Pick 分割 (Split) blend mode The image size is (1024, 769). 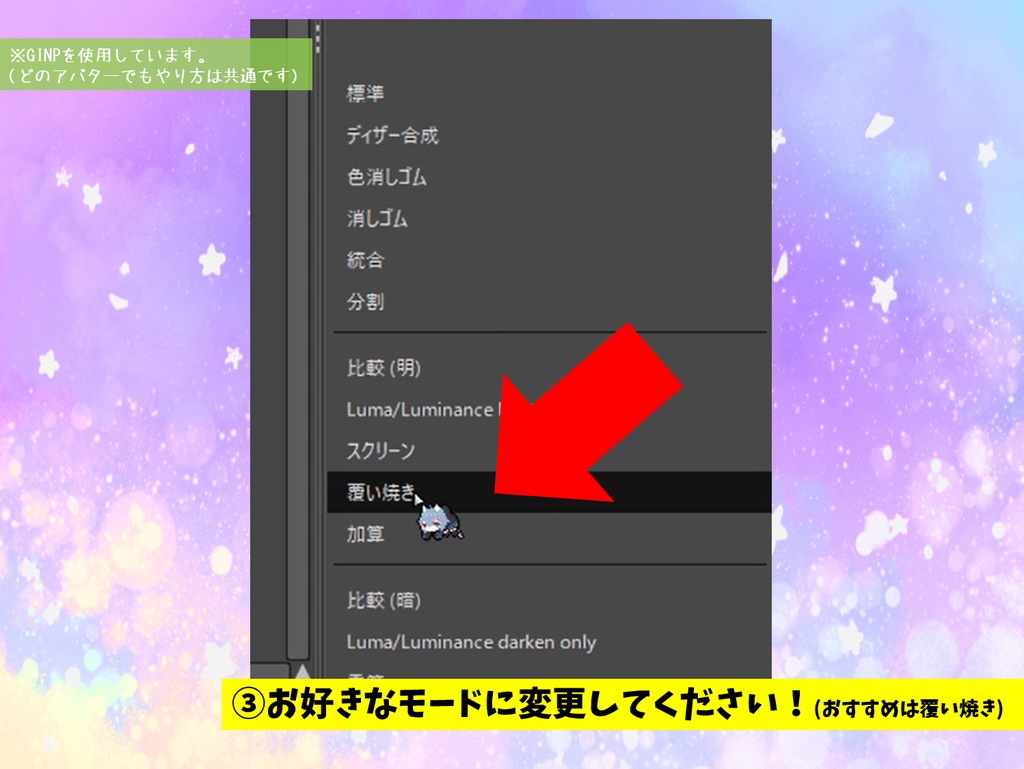pos(366,301)
